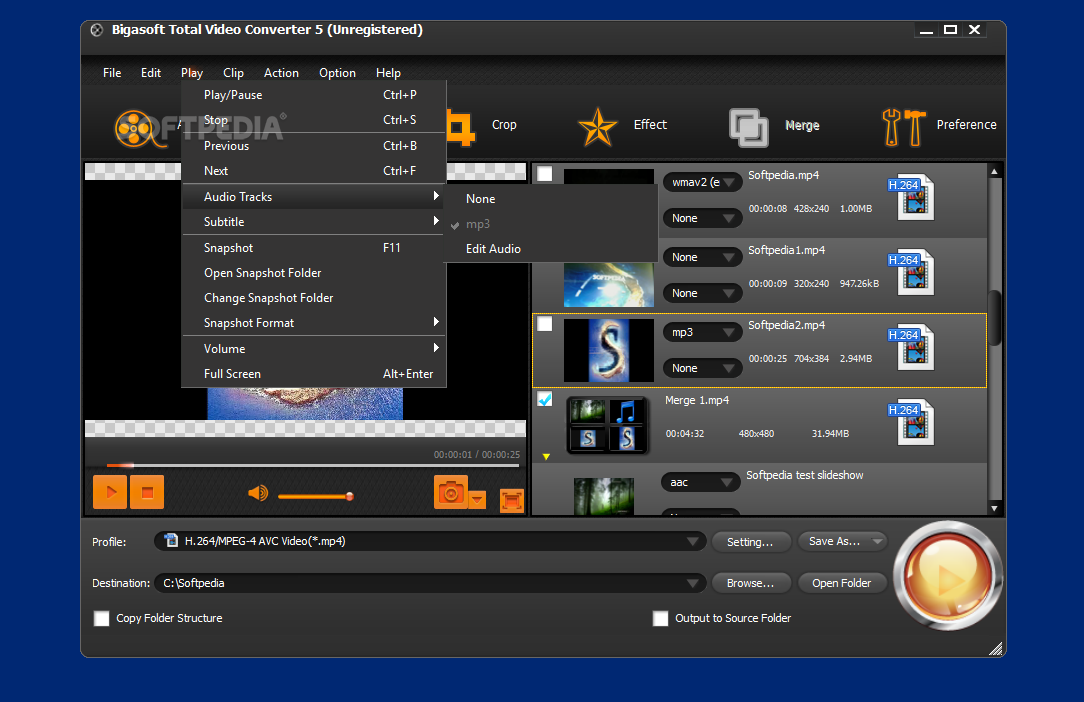Enable Copy Folder Structure checkbox

(102, 618)
